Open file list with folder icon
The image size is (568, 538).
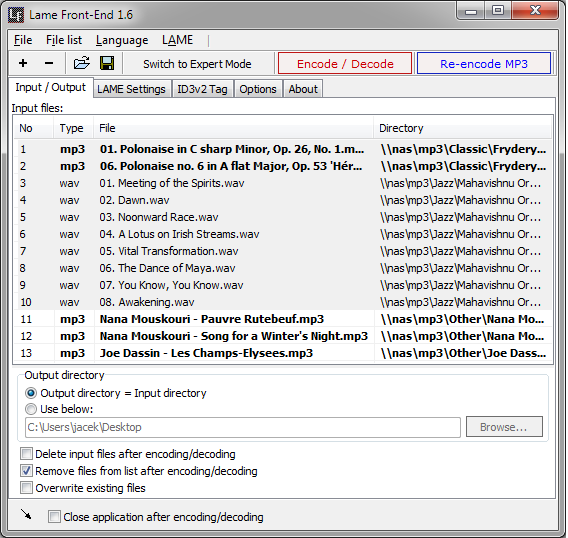click(x=82, y=63)
